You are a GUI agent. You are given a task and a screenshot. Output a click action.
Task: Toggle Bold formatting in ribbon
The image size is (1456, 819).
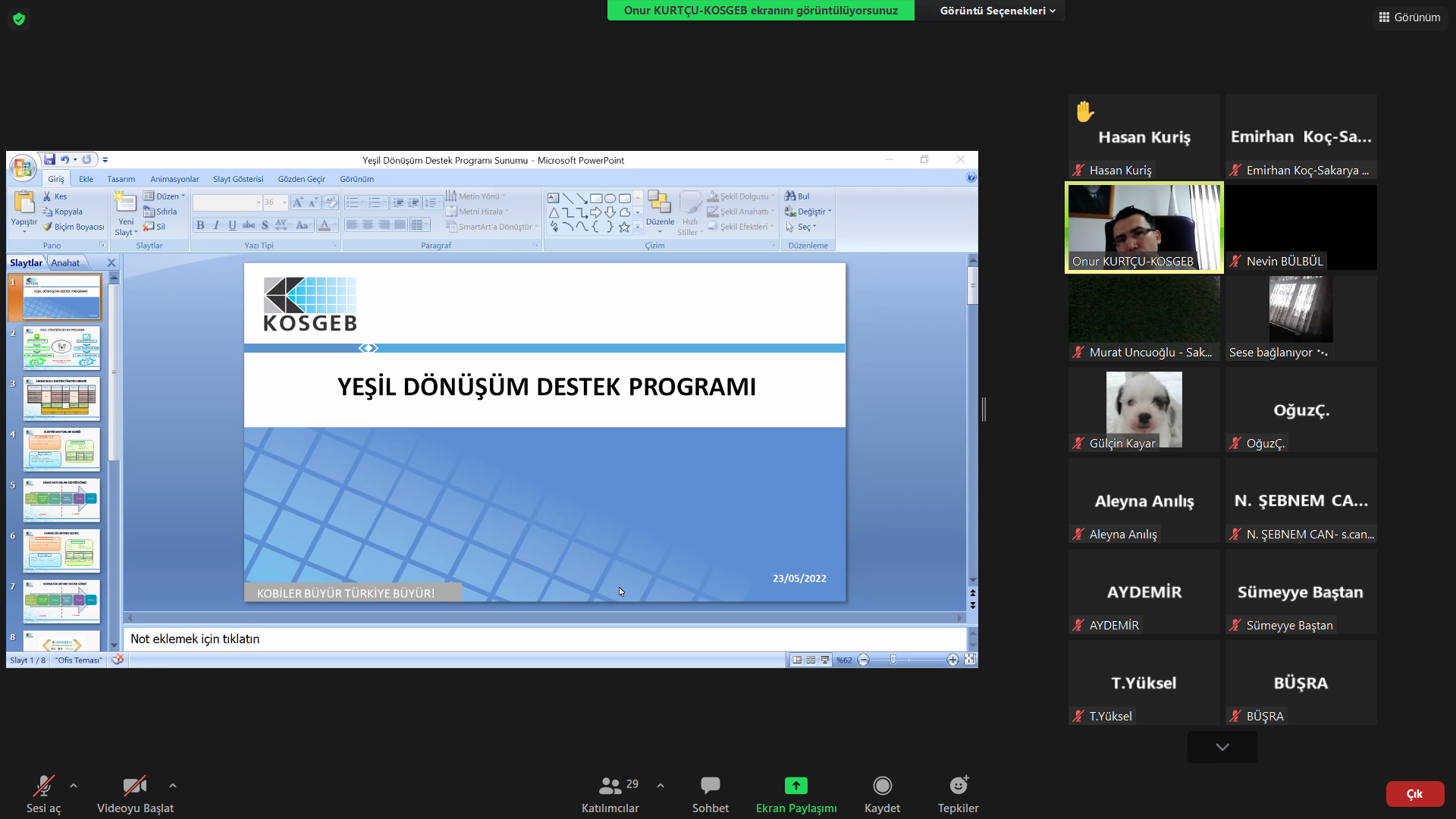(x=200, y=225)
